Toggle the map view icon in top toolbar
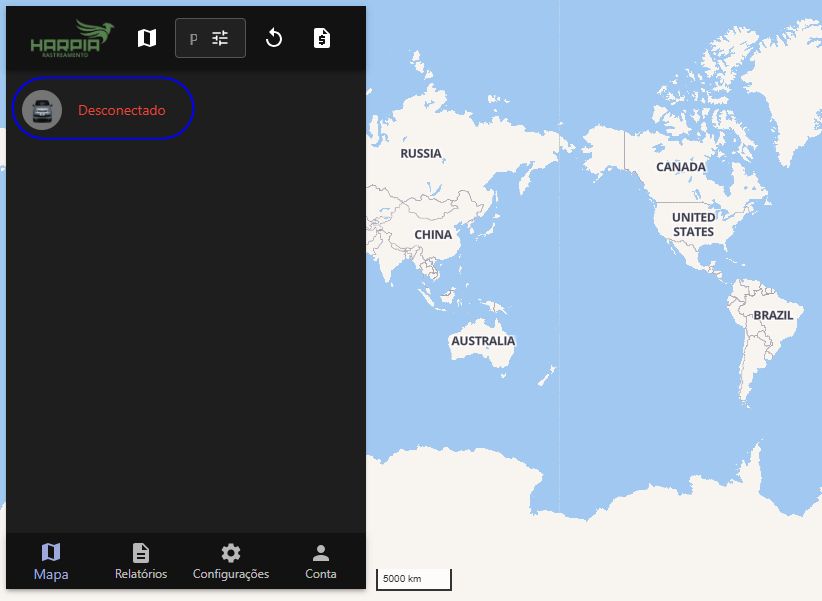 click(147, 38)
